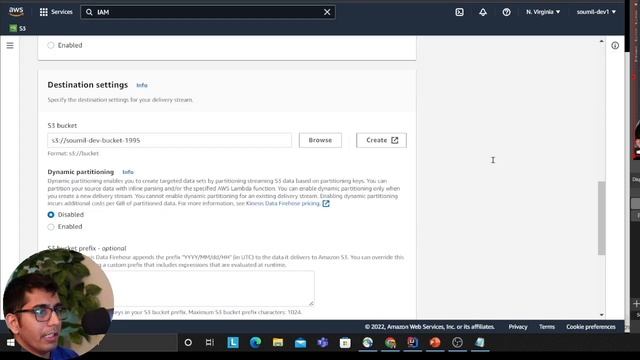Open PowerPoint from taskbar
This screenshot has height=360, width=640.
[435, 343]
